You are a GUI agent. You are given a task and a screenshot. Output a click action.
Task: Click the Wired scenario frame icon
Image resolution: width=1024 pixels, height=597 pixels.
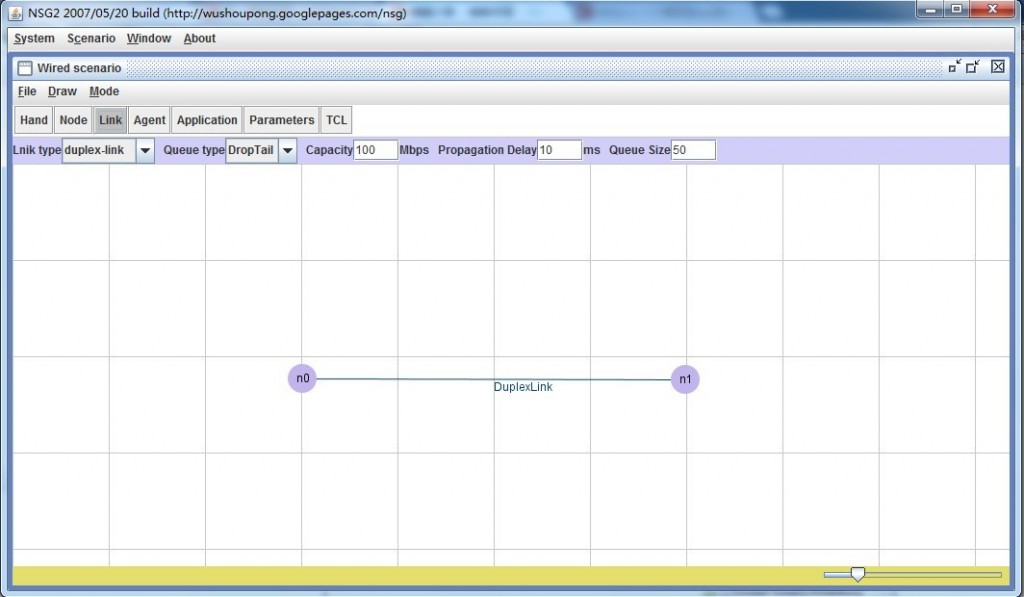(x=25, y=68)
